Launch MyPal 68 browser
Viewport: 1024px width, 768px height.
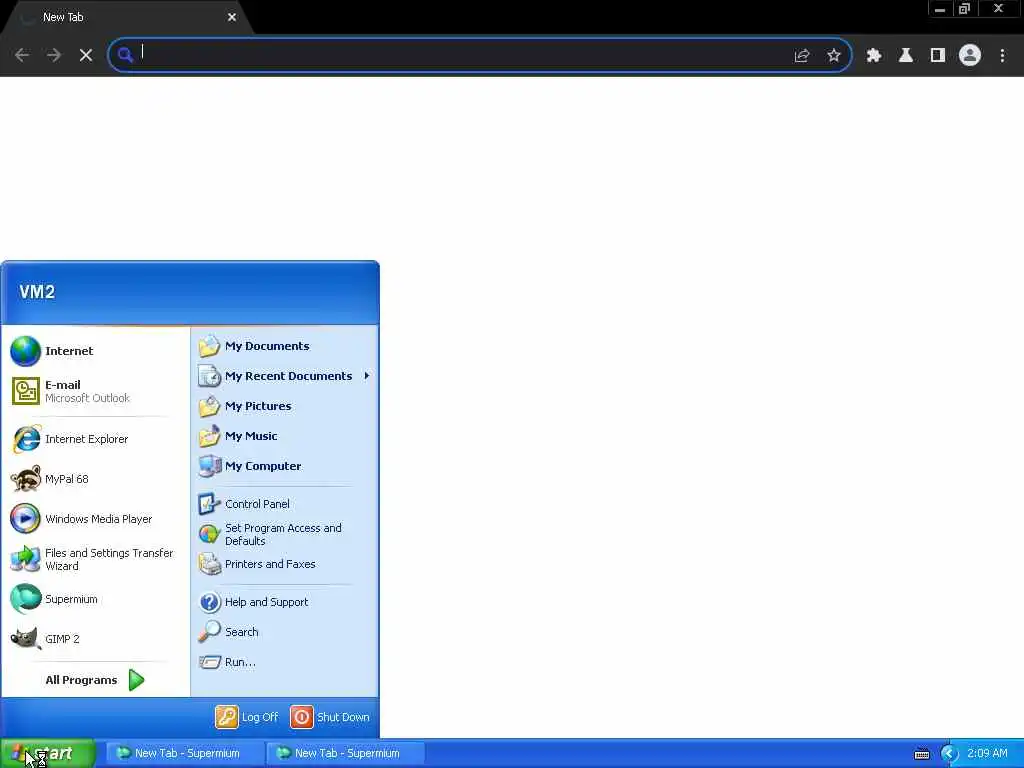pyautogui.click(x=95, y=479)
